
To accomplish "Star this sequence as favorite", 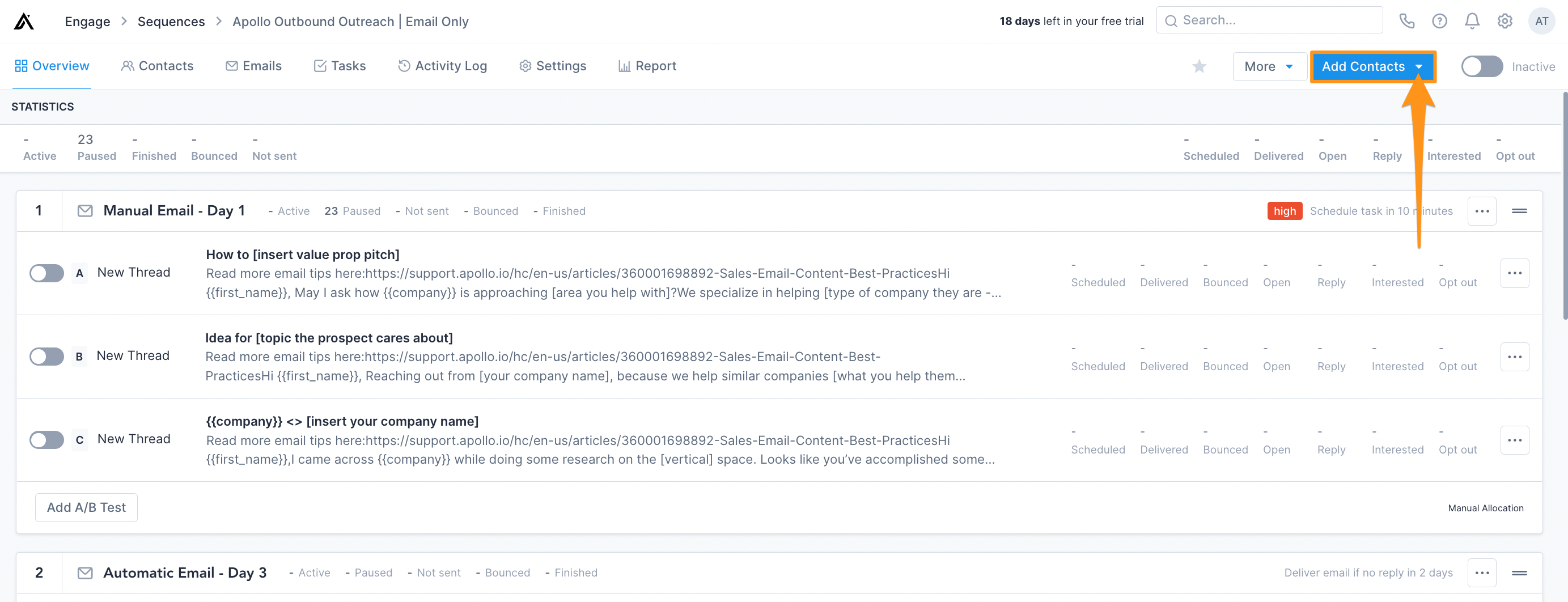I will click(x=1199, y=66).
